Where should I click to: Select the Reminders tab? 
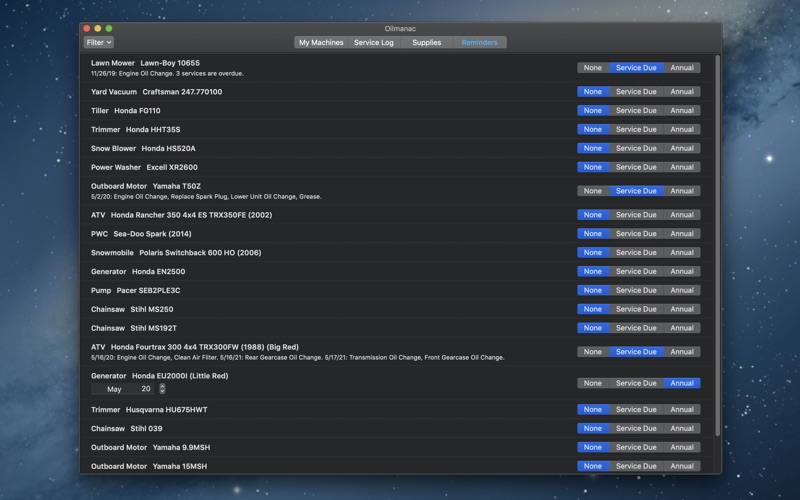(x=480, y=42)
